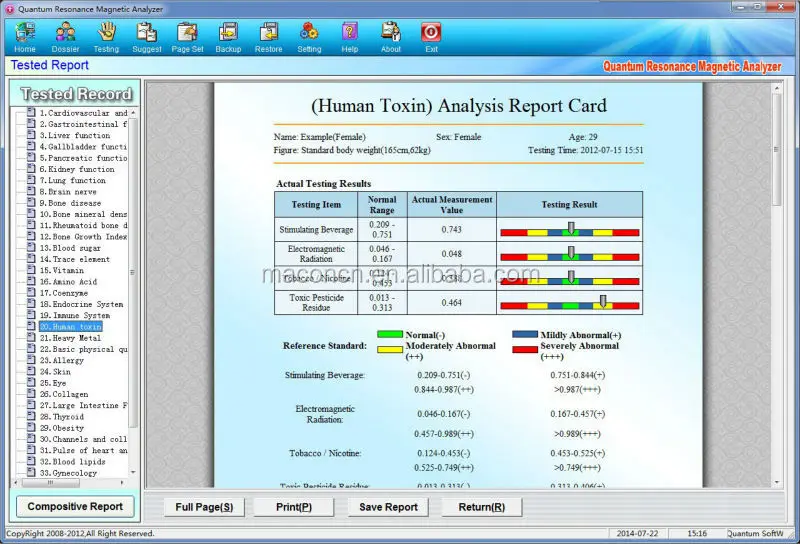Select 33.Gynecology record
The height and width of the screenshot is (544, 800).
pos(68,473)
